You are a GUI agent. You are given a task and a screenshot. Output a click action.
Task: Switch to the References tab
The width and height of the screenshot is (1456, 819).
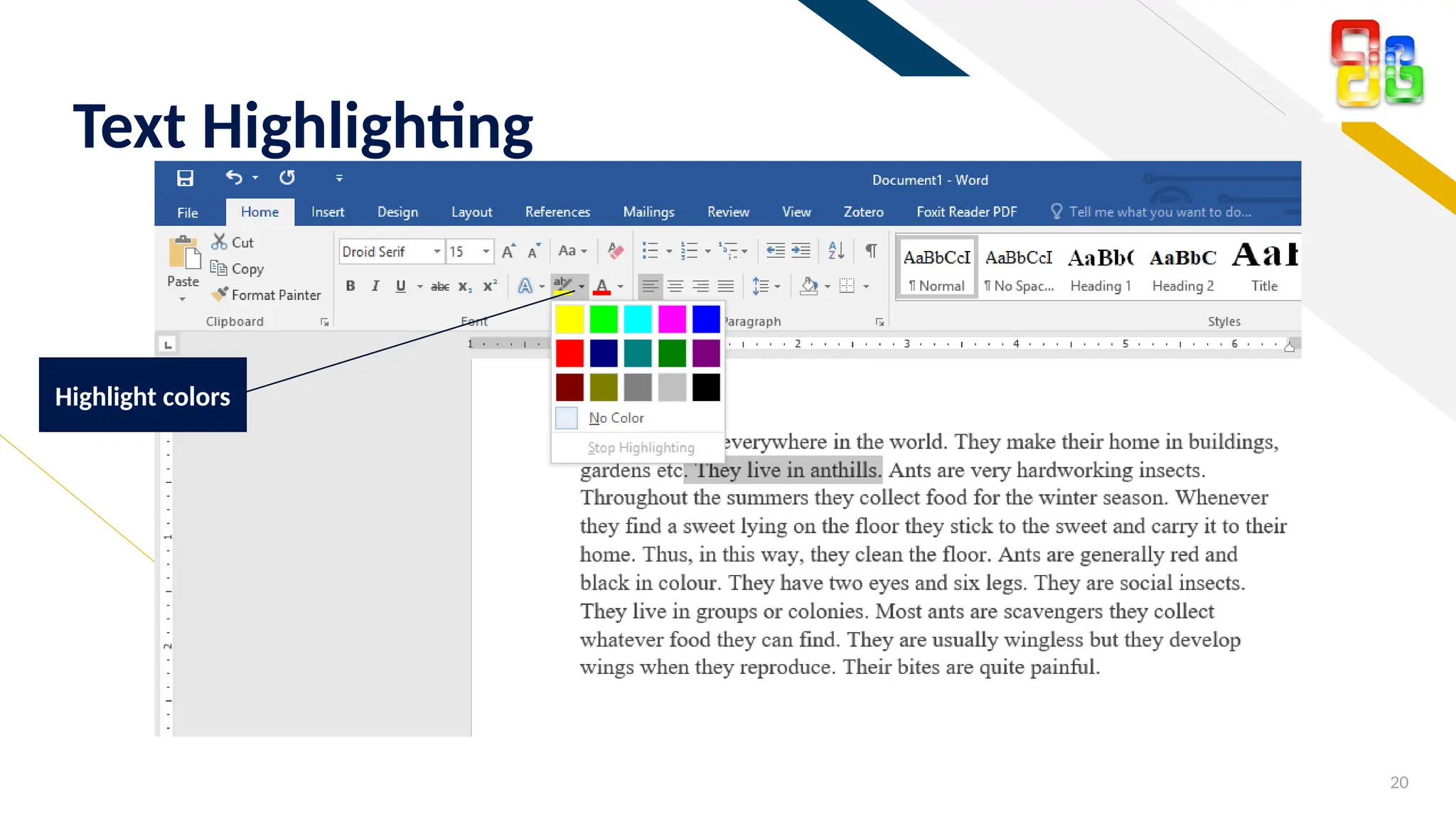pos(557,212)
